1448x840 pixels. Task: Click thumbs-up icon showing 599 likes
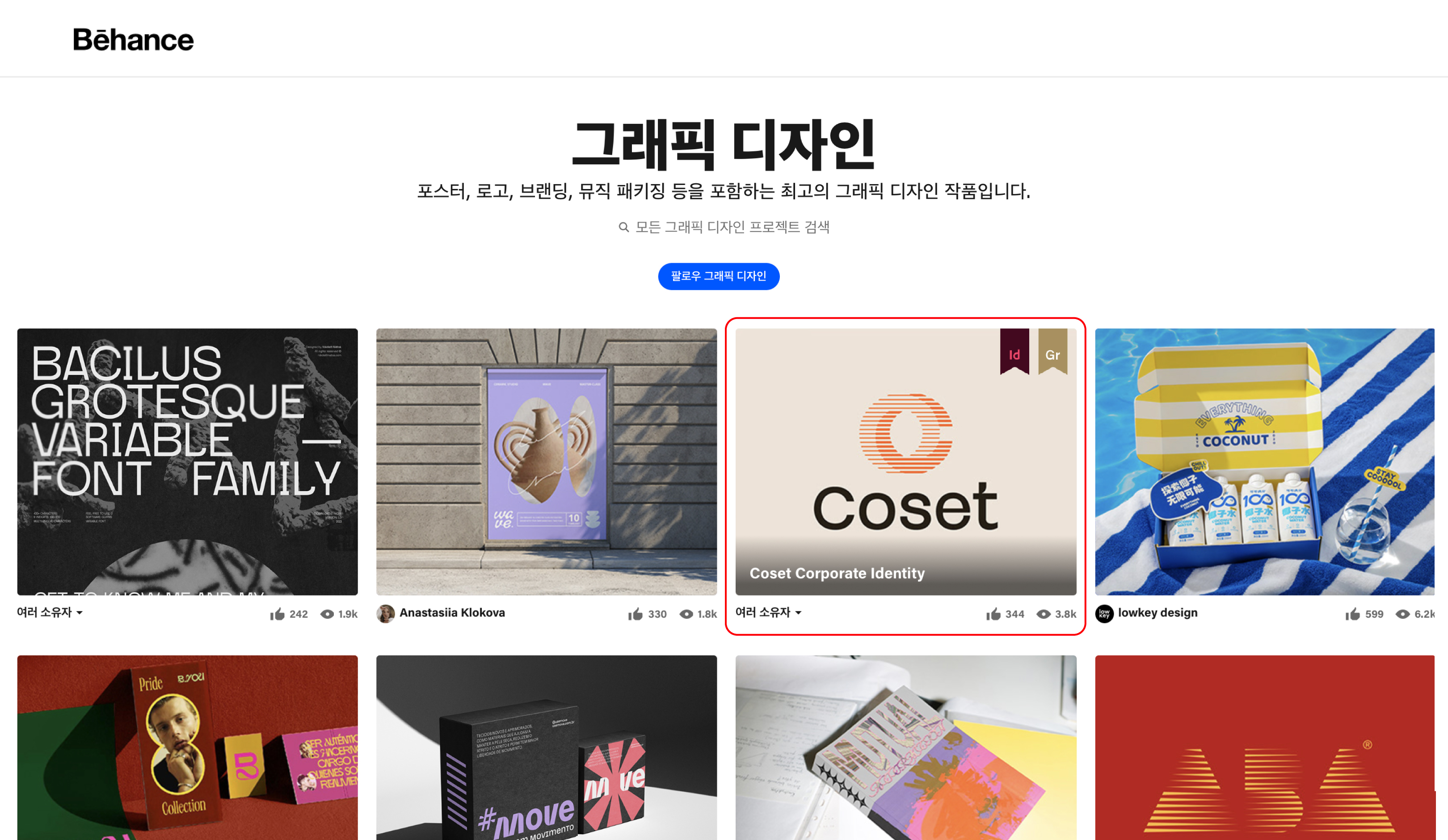click(1353, 614)
